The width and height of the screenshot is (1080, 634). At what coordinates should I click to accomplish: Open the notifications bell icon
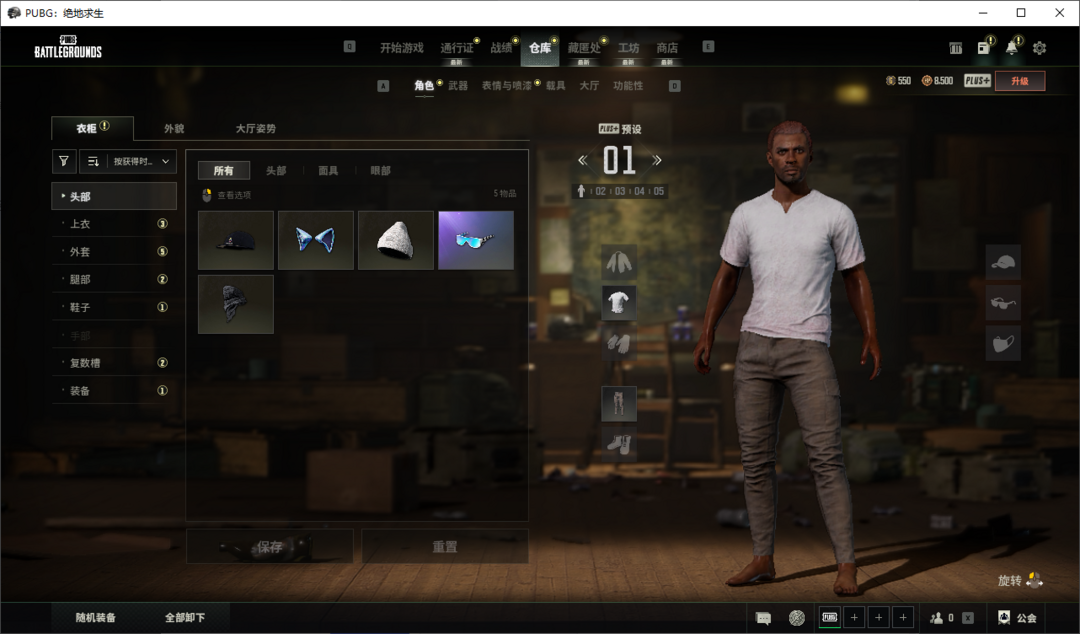[x=1011, y=48]
